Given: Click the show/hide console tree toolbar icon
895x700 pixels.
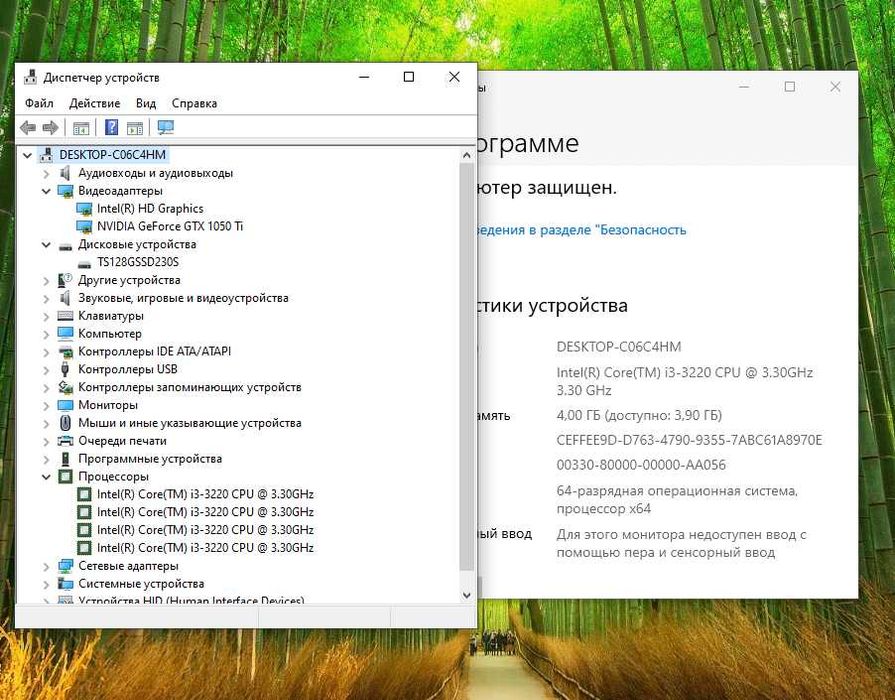Looking at the screenshot, I should [81, 128].
